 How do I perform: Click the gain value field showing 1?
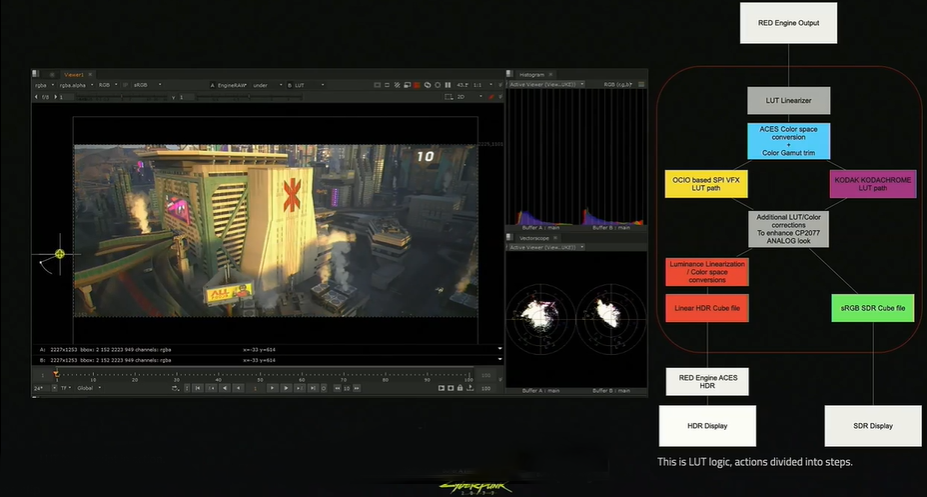pyautogui.click(x=67, y=97)
